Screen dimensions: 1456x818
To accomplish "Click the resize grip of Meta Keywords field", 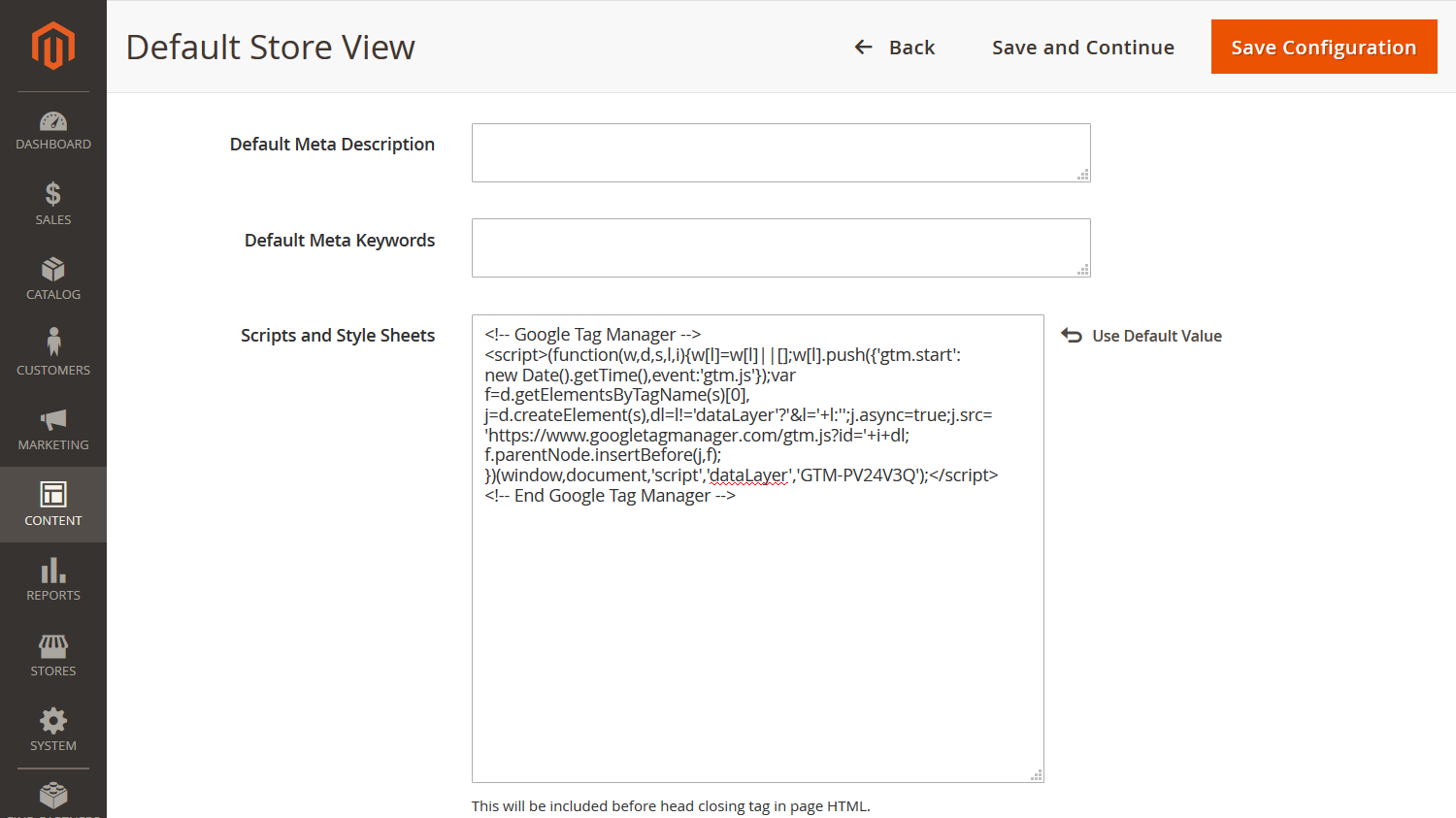I will click(1083, 270).
